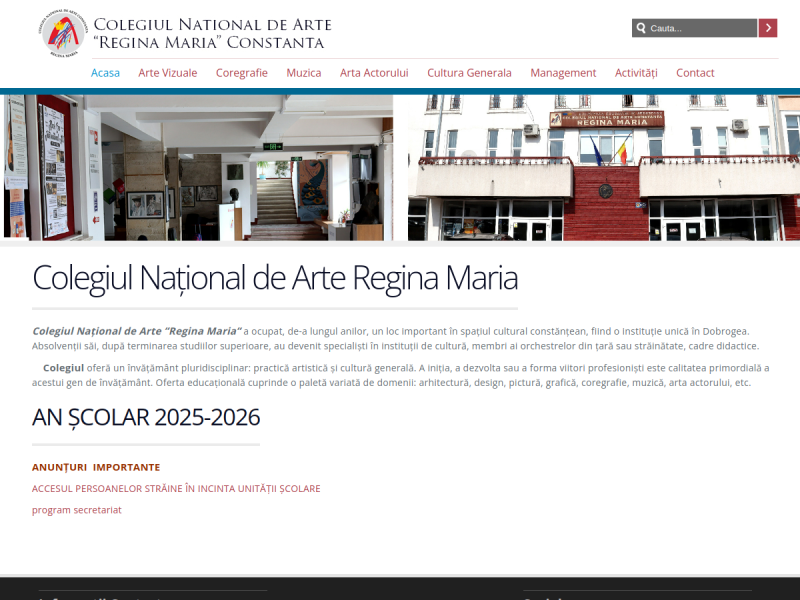Click the Arta Actorului menu item
The image size is (800, 600).
click(374, 72)
